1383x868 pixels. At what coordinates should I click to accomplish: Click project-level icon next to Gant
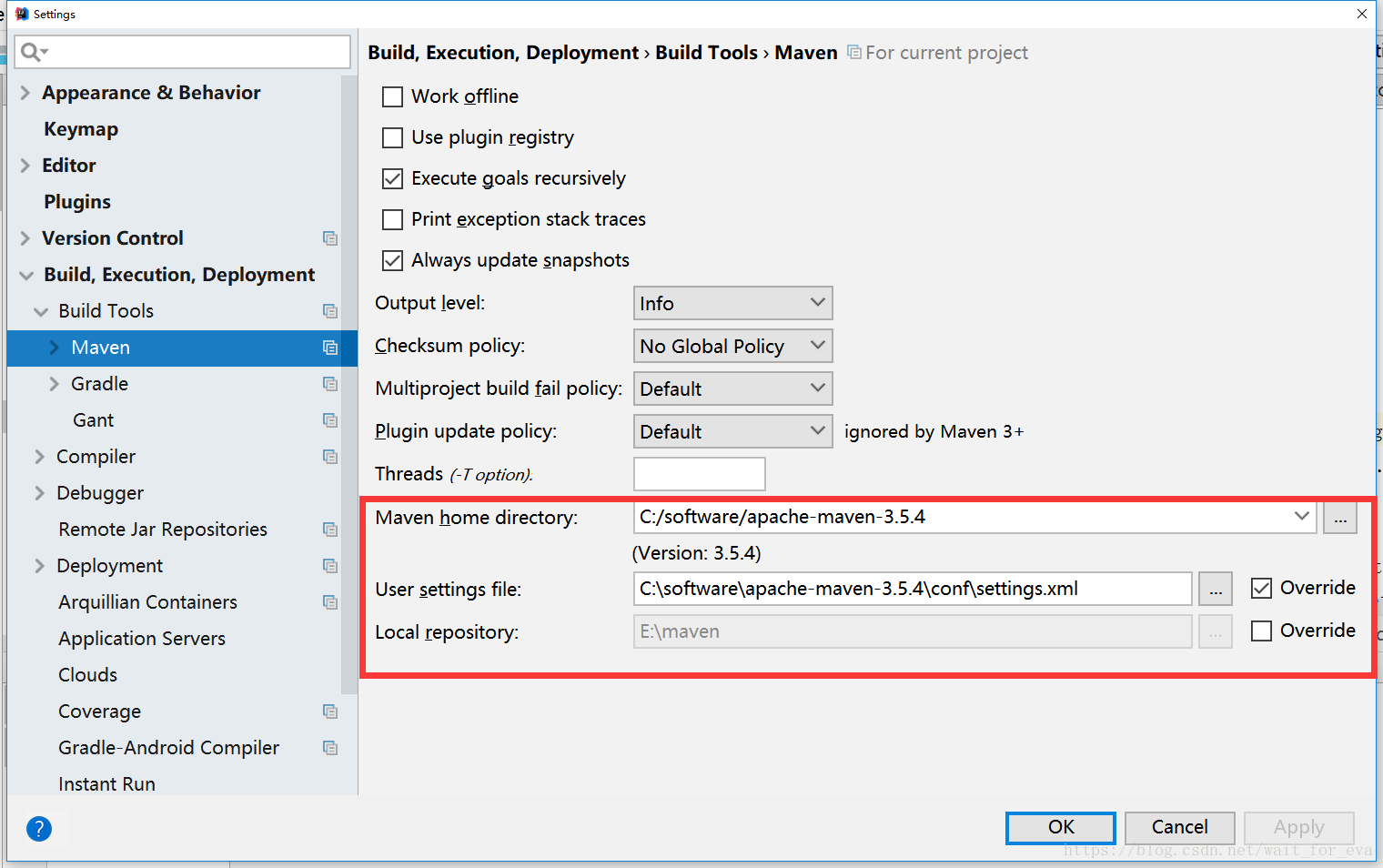[330, 420]
